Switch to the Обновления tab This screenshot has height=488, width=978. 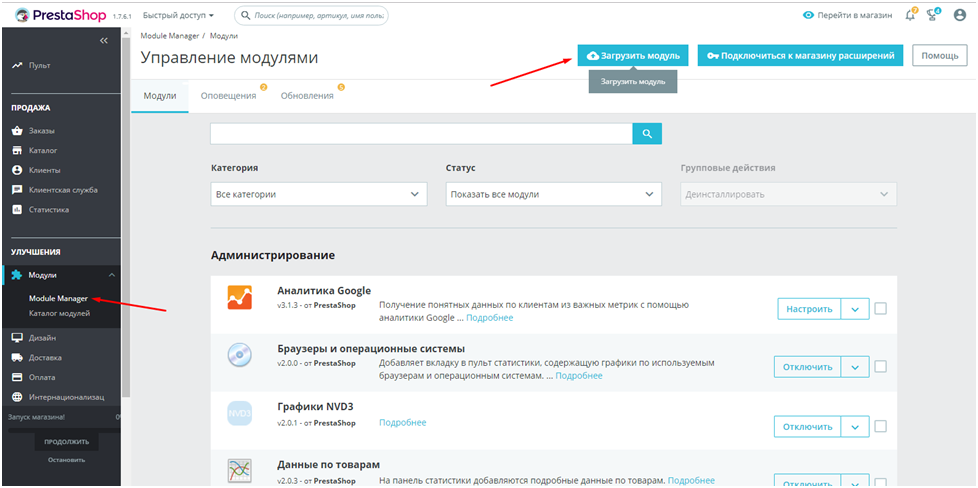point(307,95)
